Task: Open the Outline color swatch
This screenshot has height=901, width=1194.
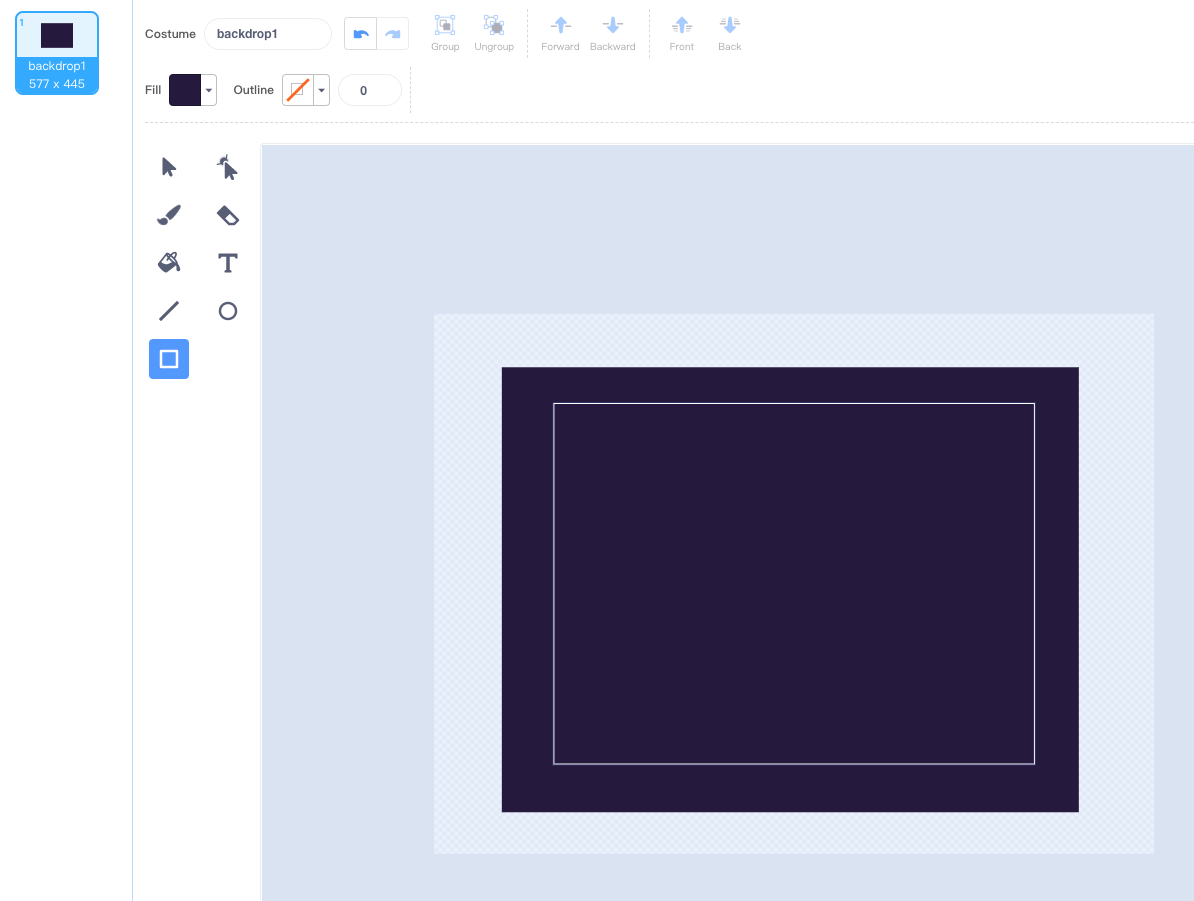Action: (x=298, y=90)
